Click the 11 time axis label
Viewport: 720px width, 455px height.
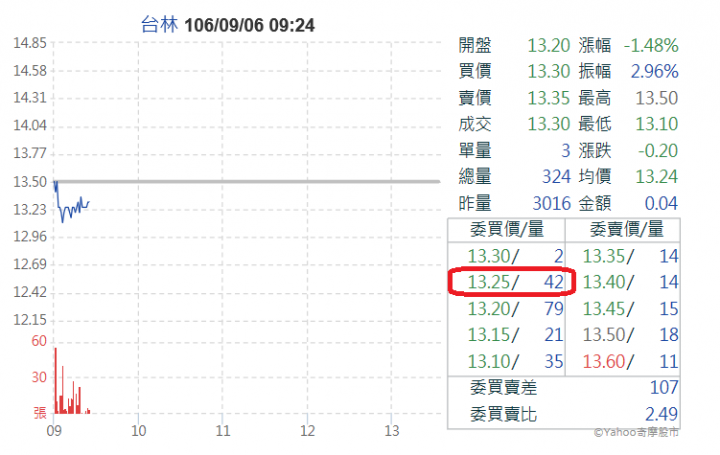pos(223,431)
